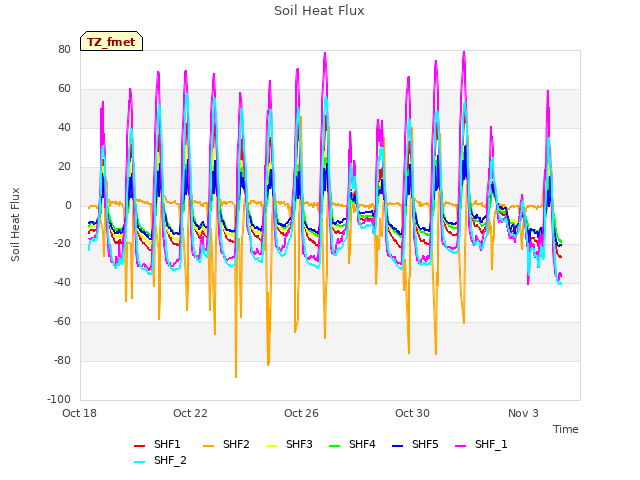Click the Soil Heat Flux chart title

pos(319,11)
